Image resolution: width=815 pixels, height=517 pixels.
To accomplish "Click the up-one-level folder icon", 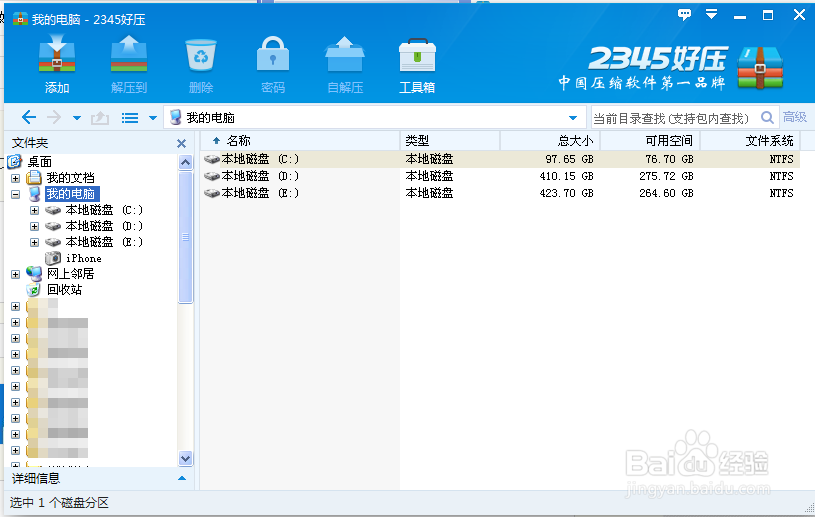I will click(100, 118).
